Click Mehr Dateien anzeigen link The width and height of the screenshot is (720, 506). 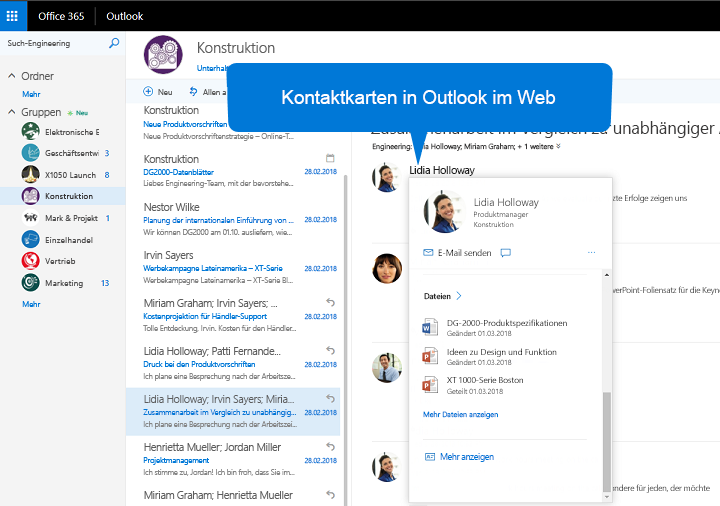[460, 414]
